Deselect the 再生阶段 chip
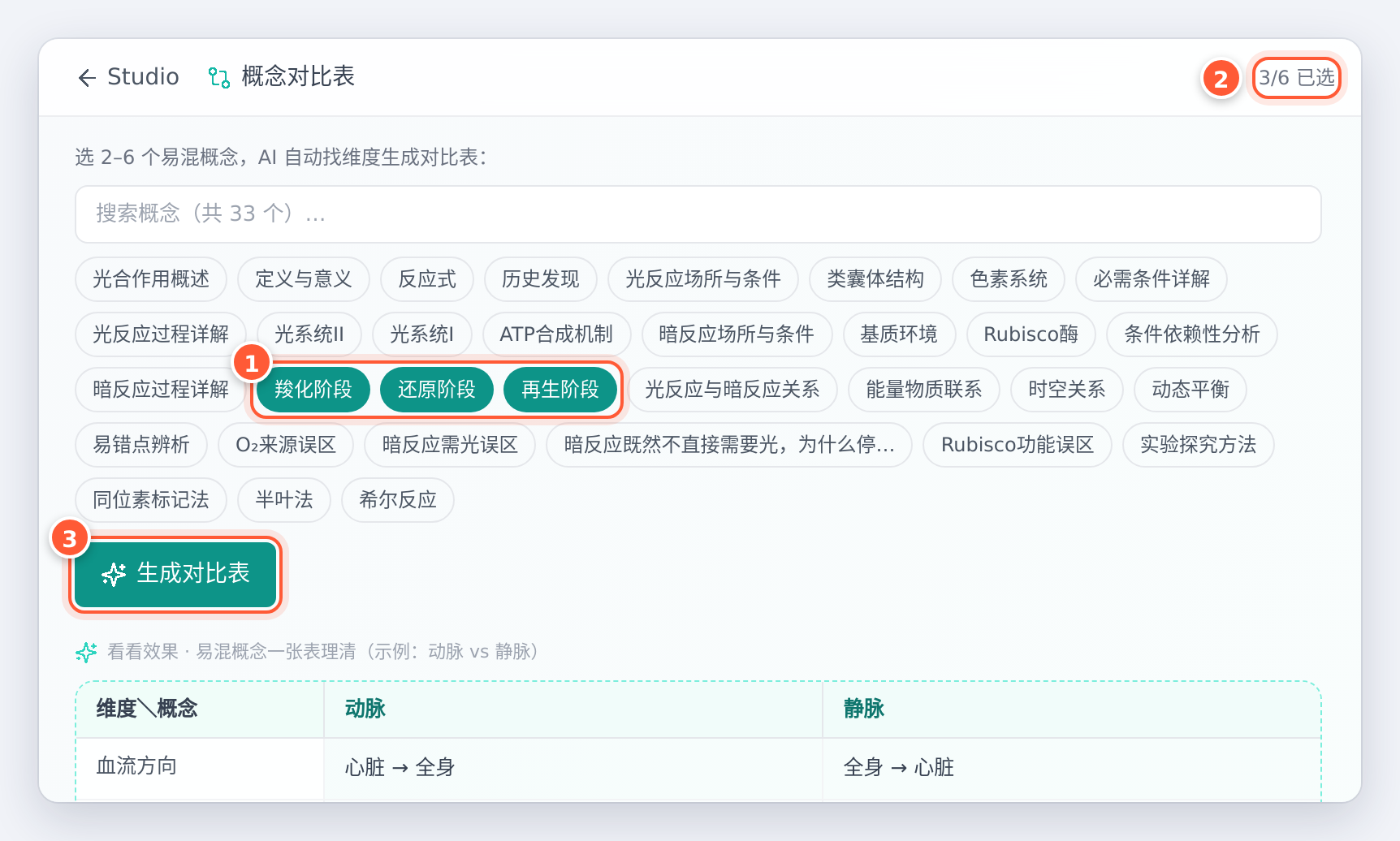 coord(560,390)
